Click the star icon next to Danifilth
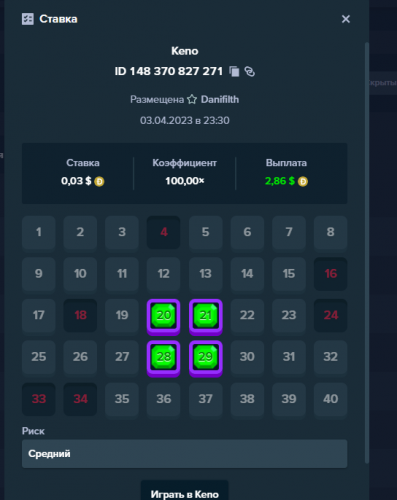The height and width of the screenshot is (500, 397). click(192, 99)
